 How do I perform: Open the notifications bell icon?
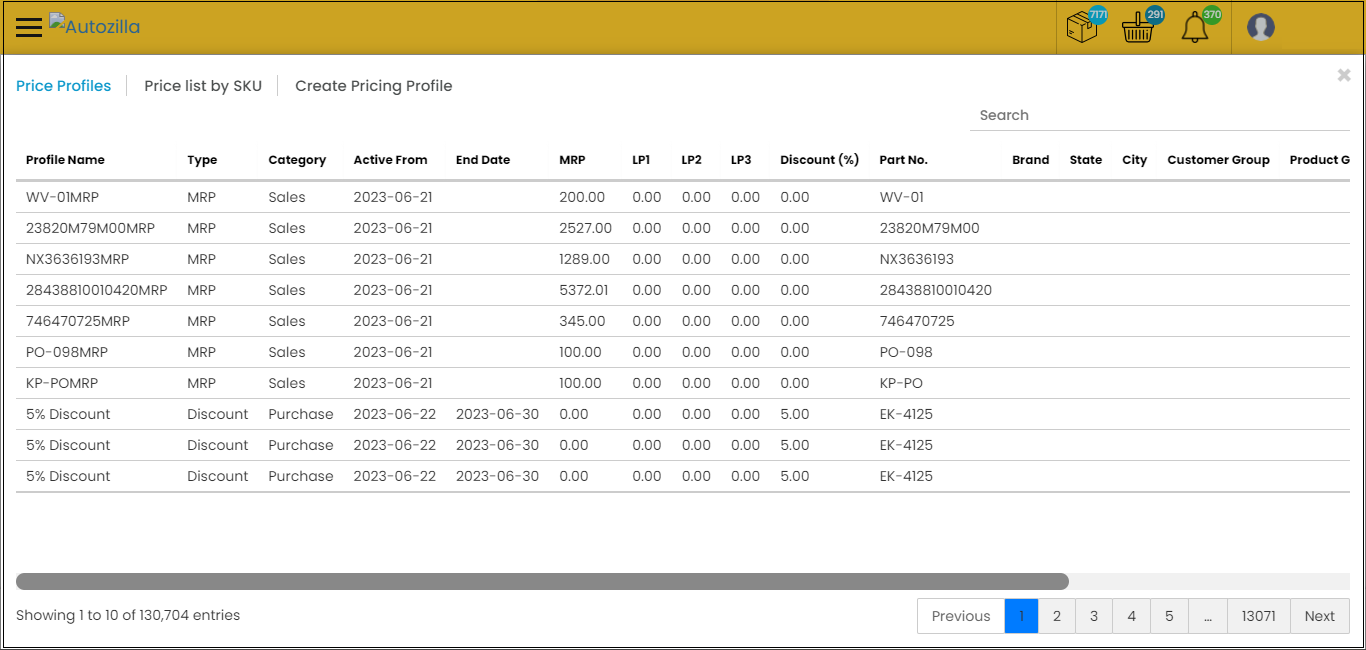pos(1195,28)
